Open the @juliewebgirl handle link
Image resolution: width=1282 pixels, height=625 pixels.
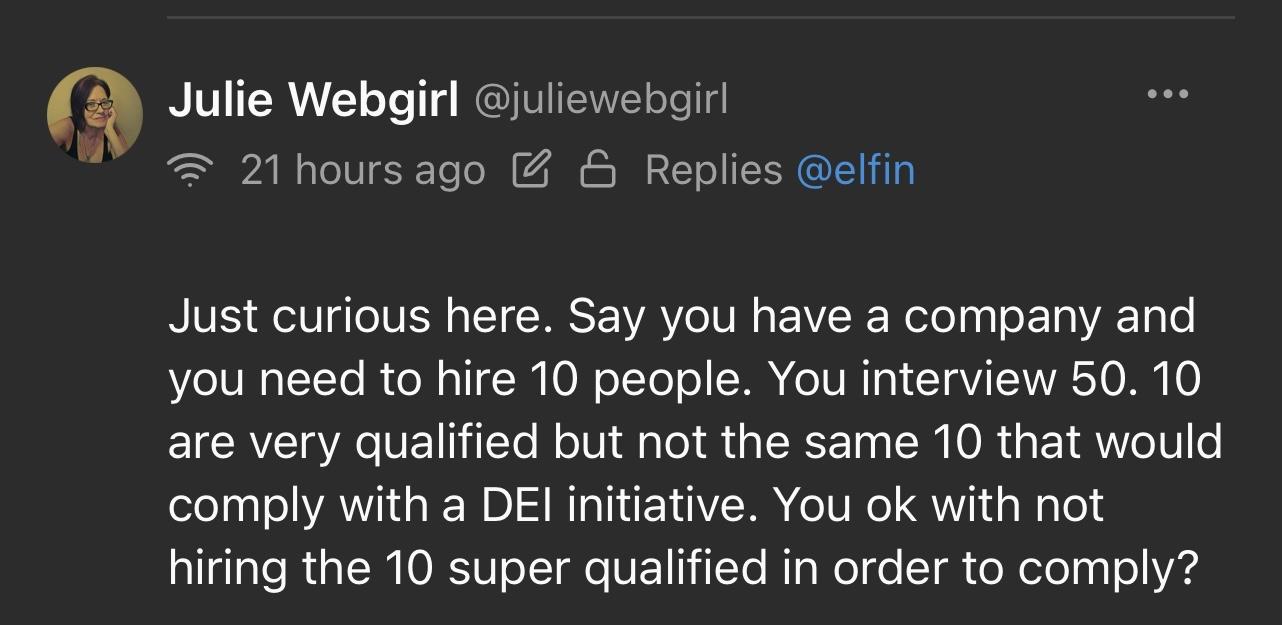[x=600, y=99]
